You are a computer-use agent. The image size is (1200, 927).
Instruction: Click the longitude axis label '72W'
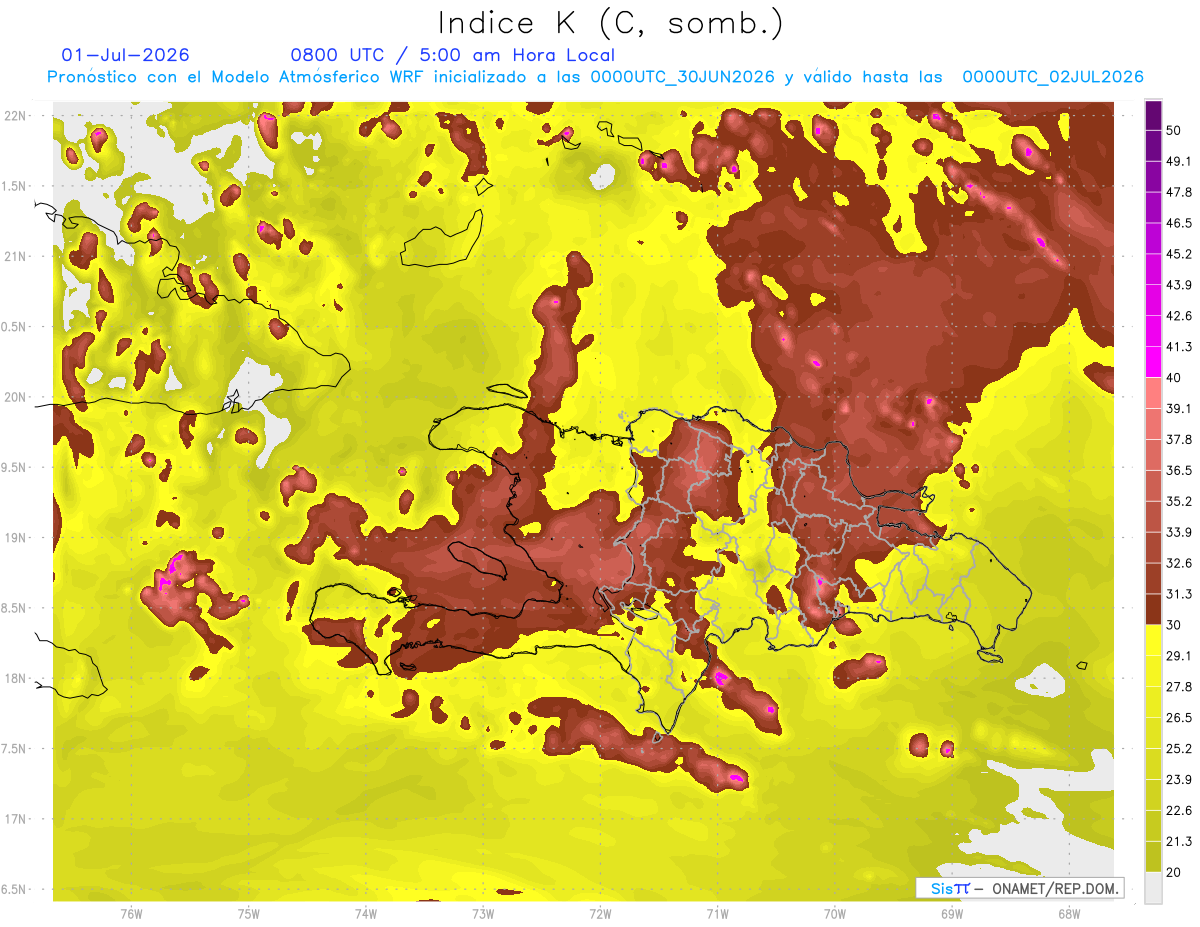tap(600, 914)
